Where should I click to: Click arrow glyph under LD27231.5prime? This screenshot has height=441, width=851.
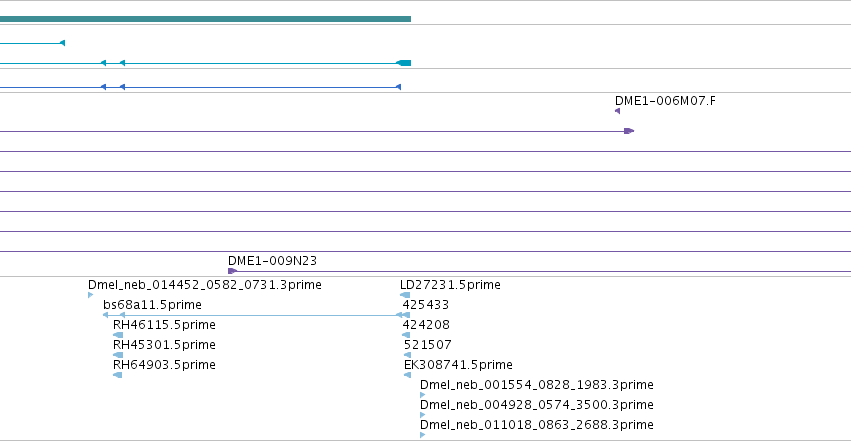pos(405,295)
